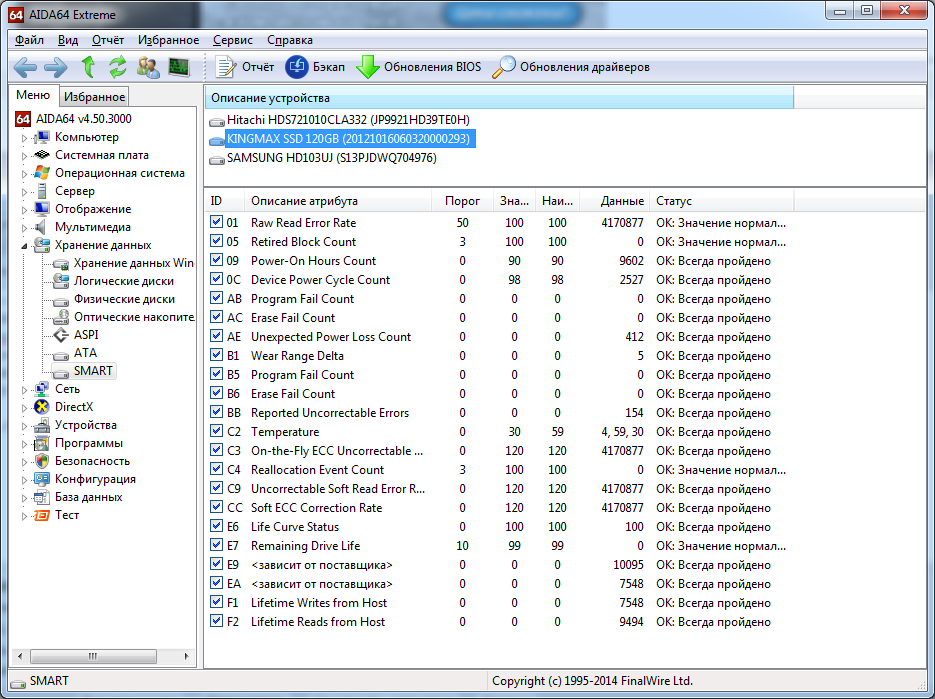Select the Hitachi HDS721010CLA332 drive

pos(348,120)
